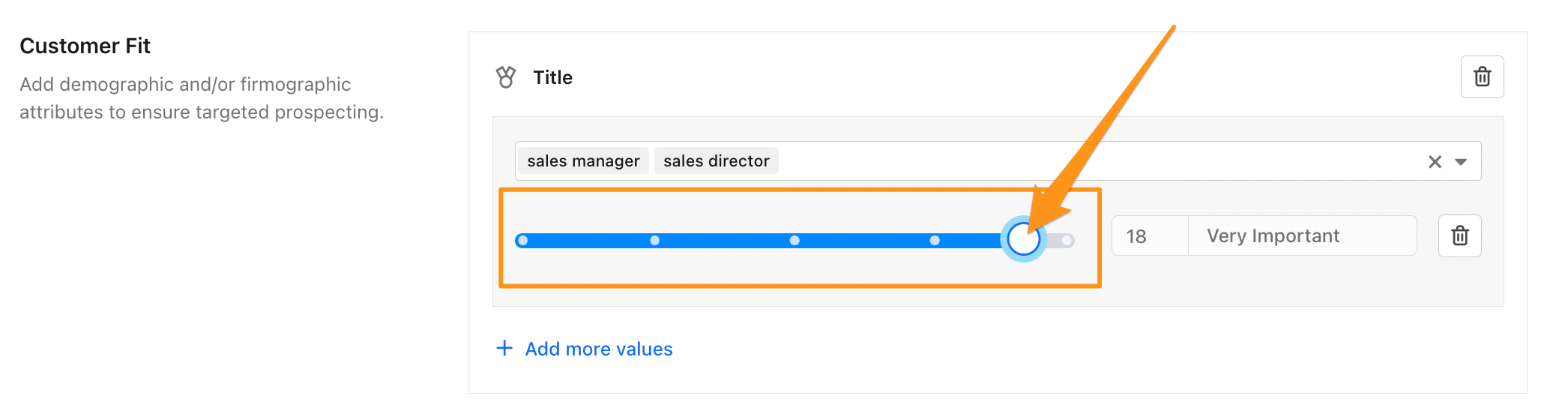Click the 'sales manager' tag

pos(583,161)
